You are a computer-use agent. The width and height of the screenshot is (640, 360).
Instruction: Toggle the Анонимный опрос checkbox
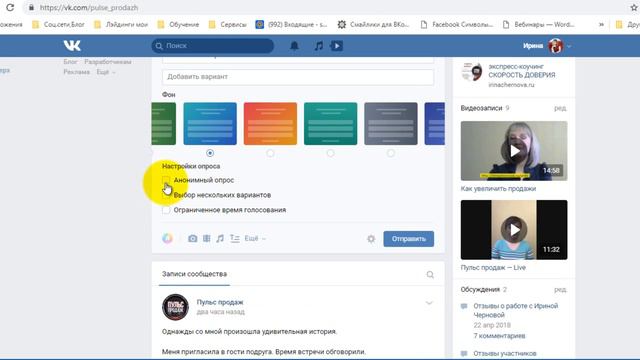[x=166, y=180]
